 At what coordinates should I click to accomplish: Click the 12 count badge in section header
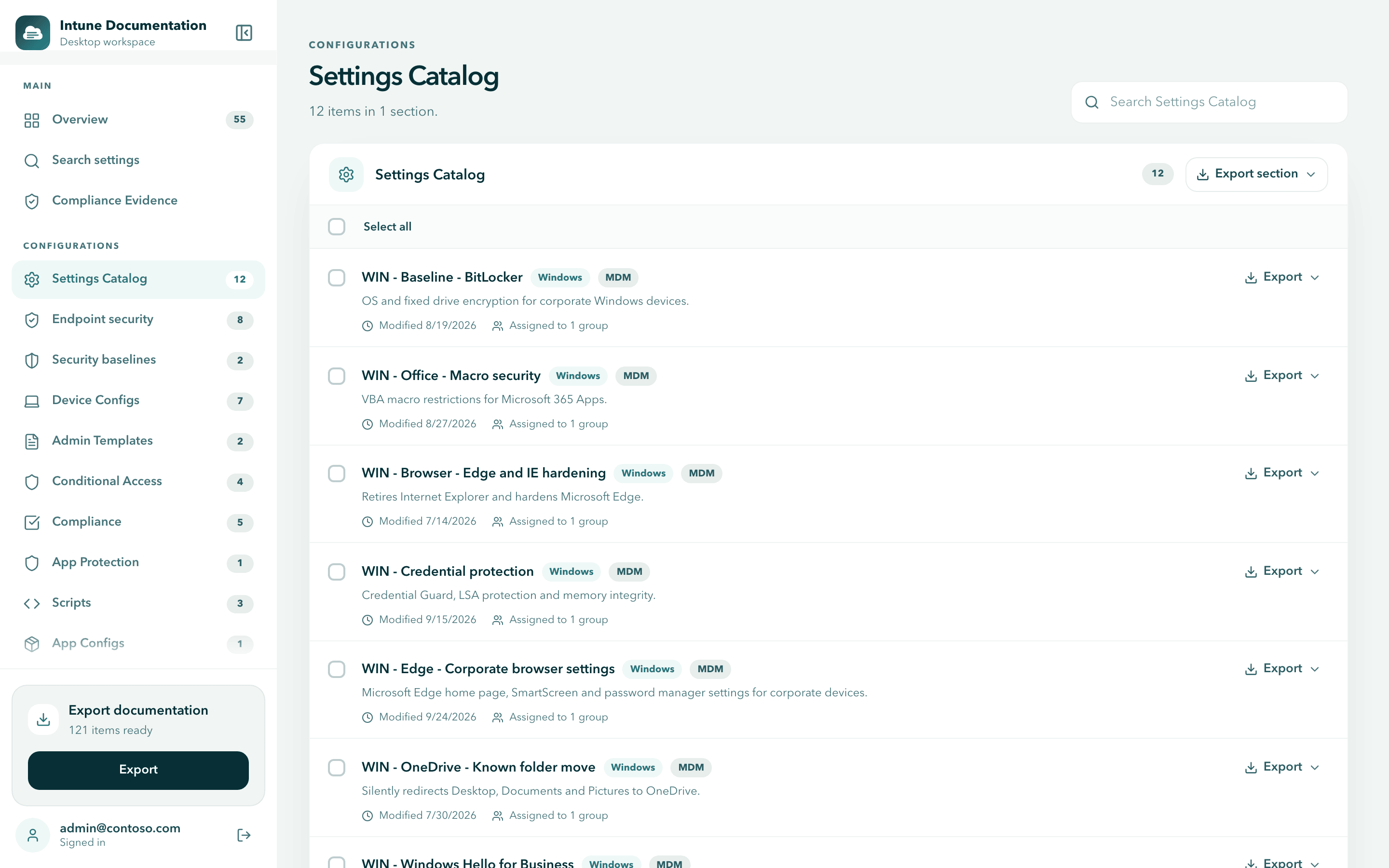(1157, 174)
